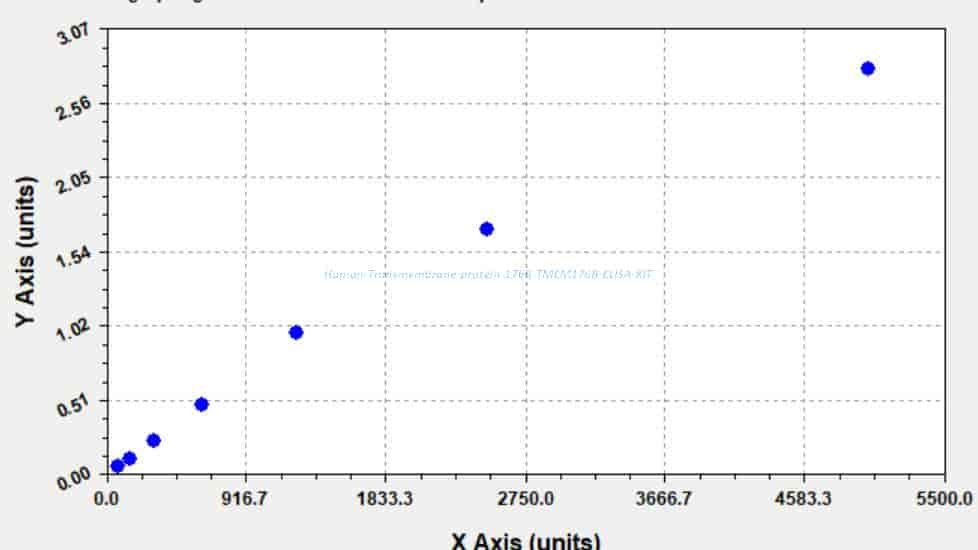This screenshot has width=978, height=550.
Task: Click the Y Axis (units) label
Action: [x=26, y=251]
